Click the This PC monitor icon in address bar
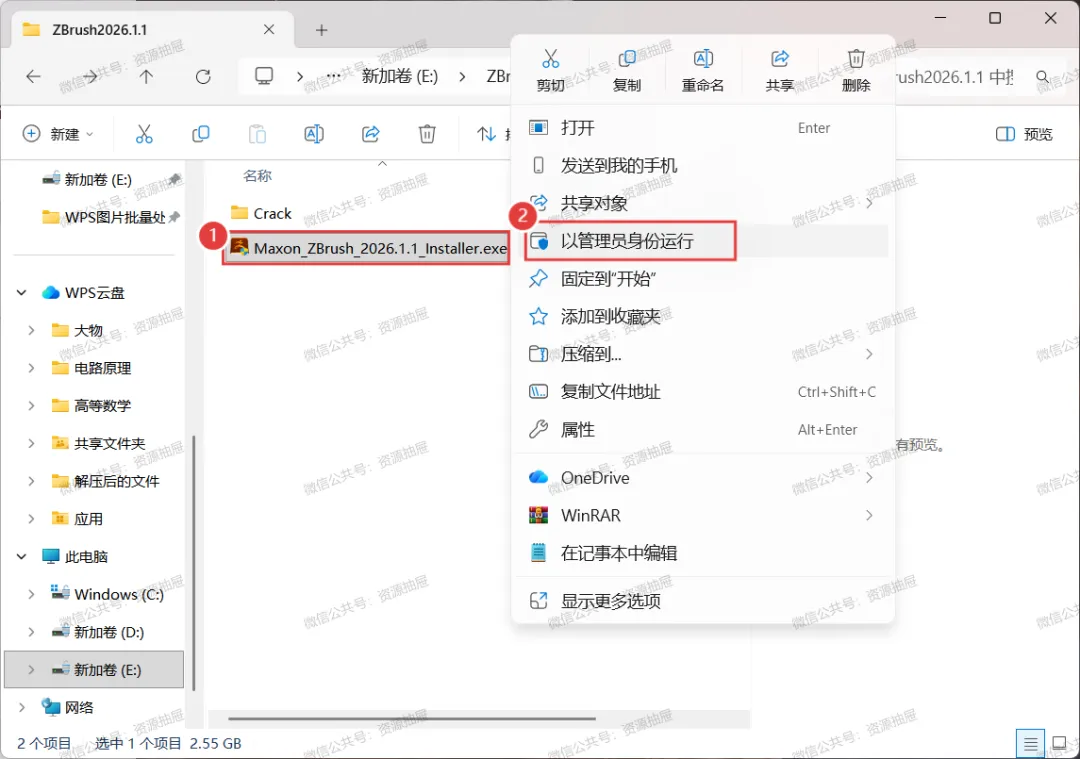Viewport: 1080px width, 759px height. 264,76
